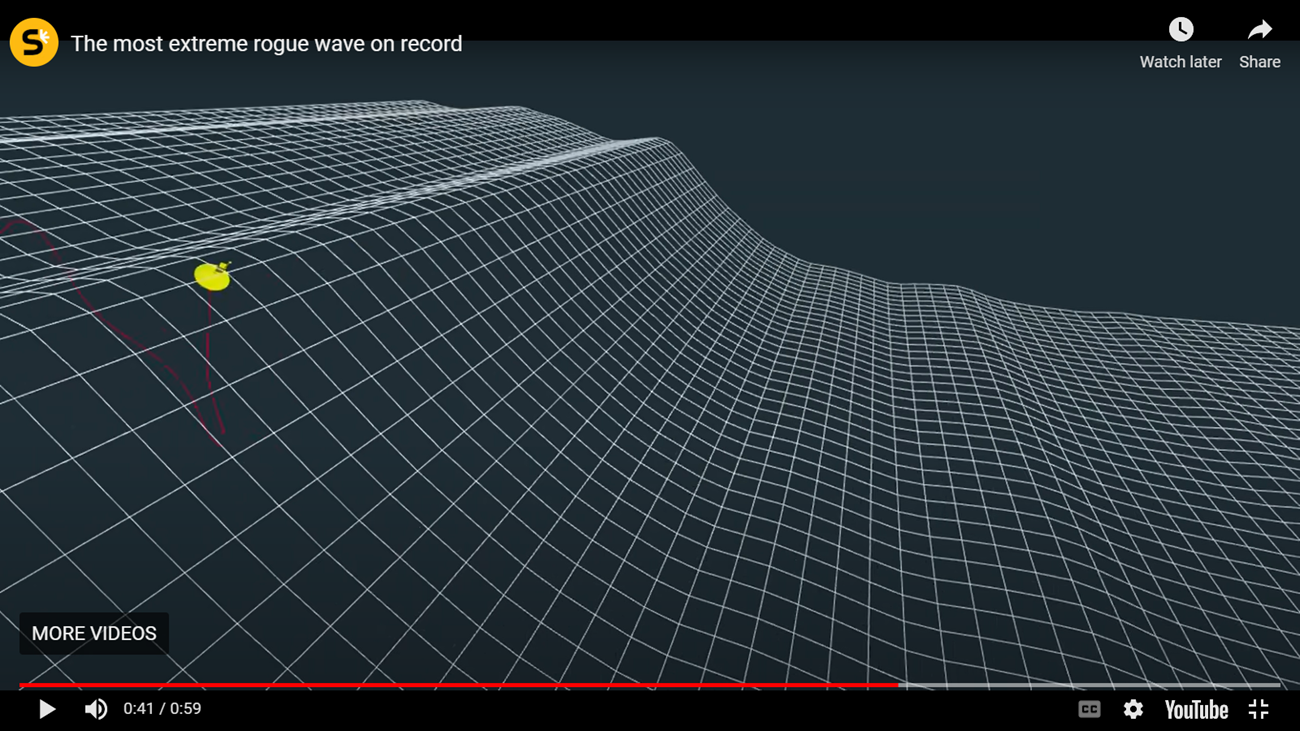Click the 0:41 / 0:59 time display
The width and height of the screenshot is (1300, 731).
pyautogui.click(x=162, y=709)
